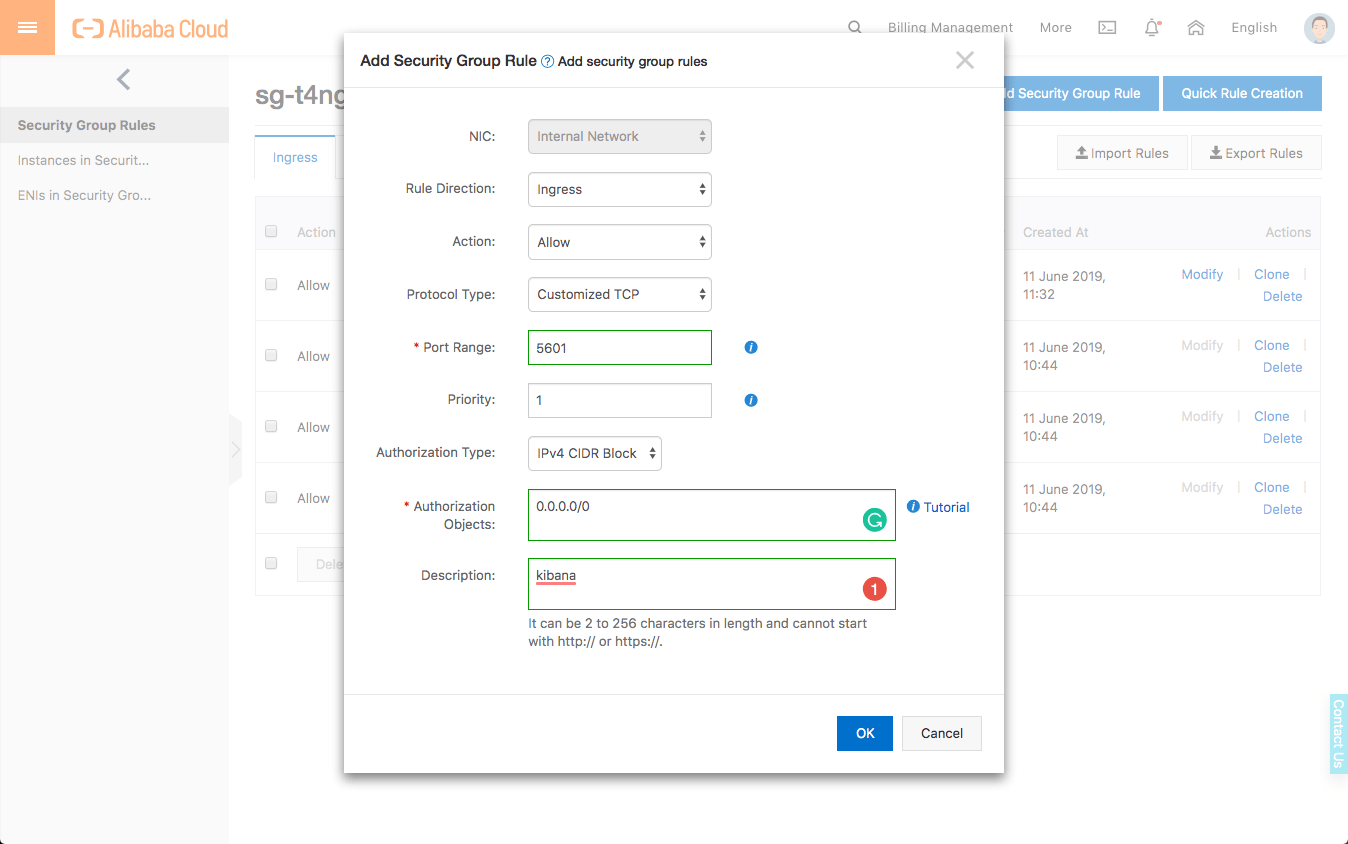Close the Add Security Group Rule dialog
Image resolution: width=1348 pixels, height=844 pixels.
pos(964,60)
